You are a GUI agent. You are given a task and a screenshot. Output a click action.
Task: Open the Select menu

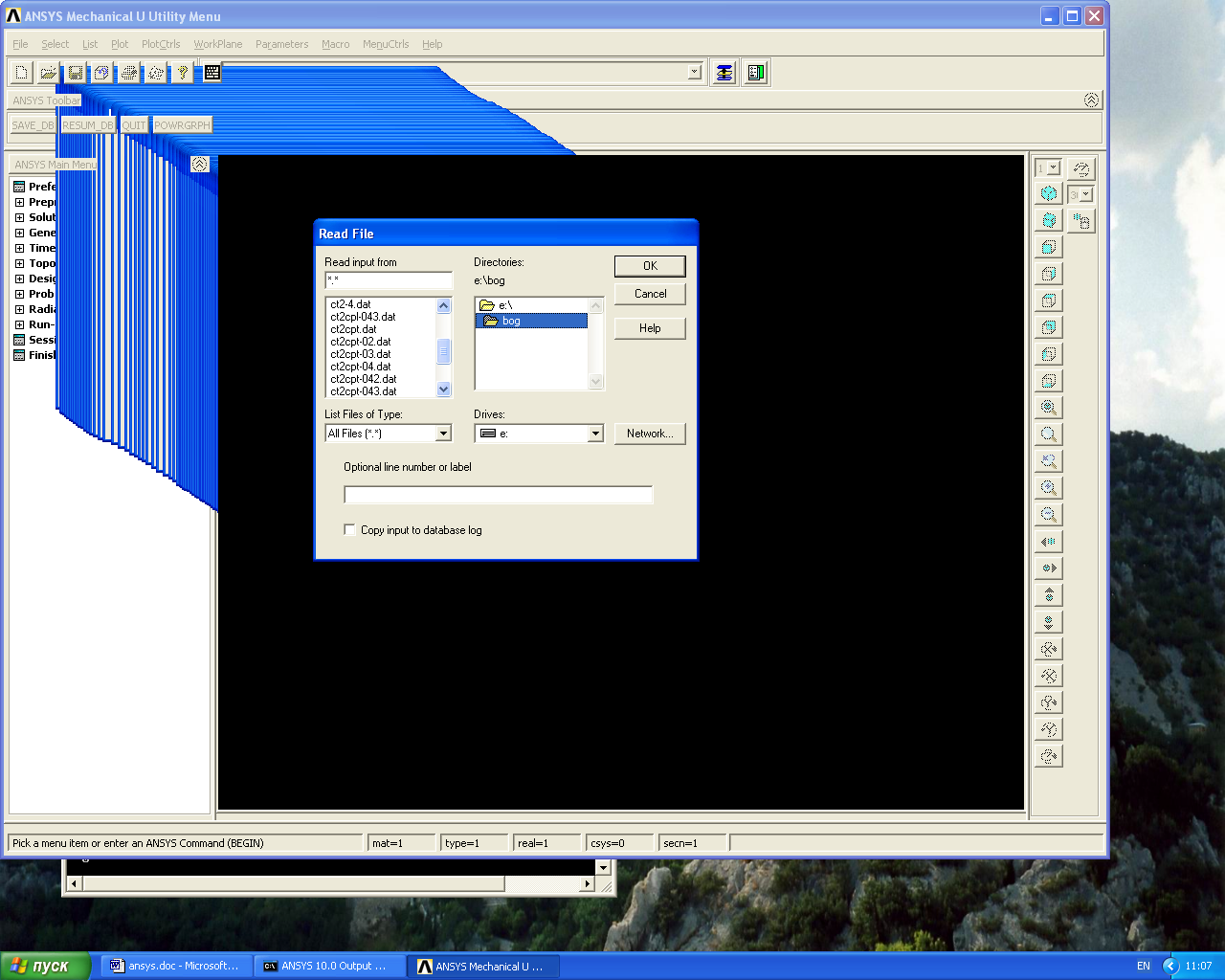pos(55,44)
